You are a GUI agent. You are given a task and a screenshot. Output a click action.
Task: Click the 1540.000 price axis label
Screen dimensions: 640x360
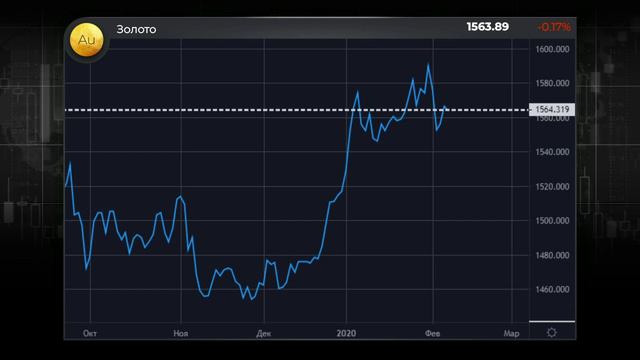click(x=552, y=152)
